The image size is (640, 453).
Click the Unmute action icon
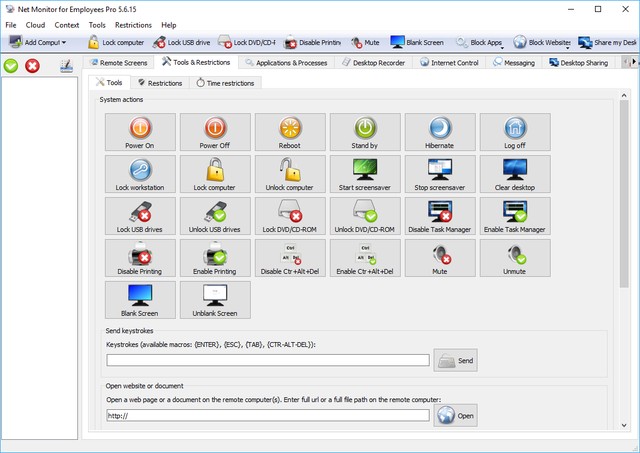point(514,258)
